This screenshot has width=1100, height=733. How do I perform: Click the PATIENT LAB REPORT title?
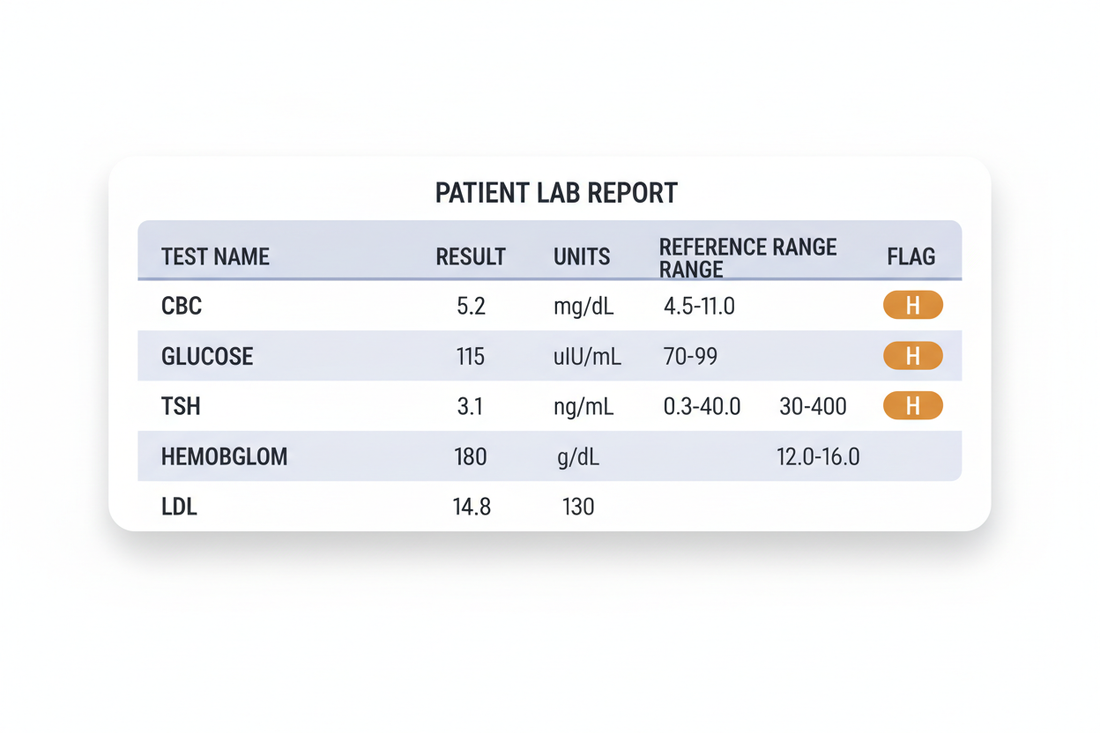(x=556, y=193)
